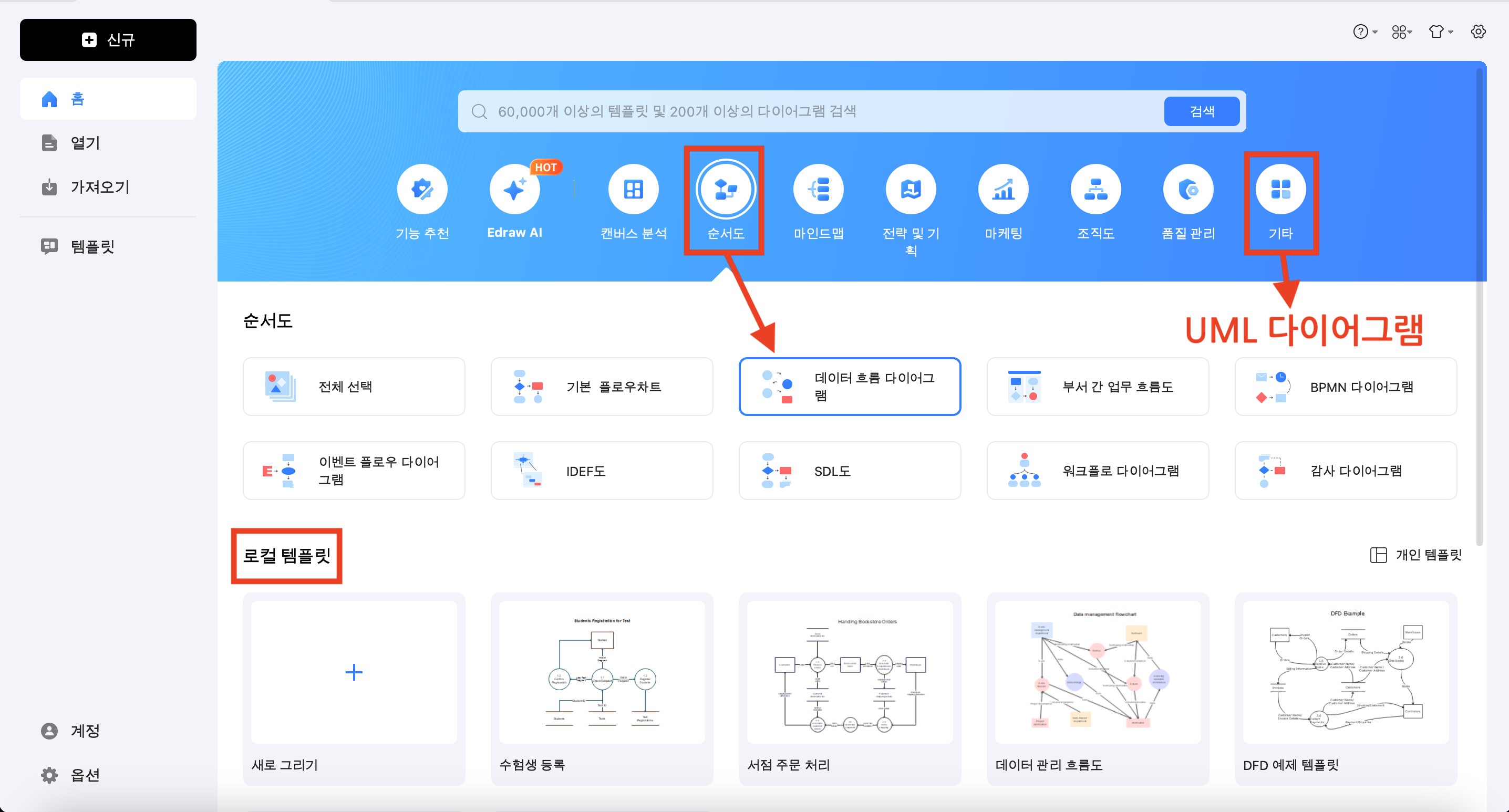
Task: Open 개인 템플릿 personal templates link
Action: pos(1416,555)
